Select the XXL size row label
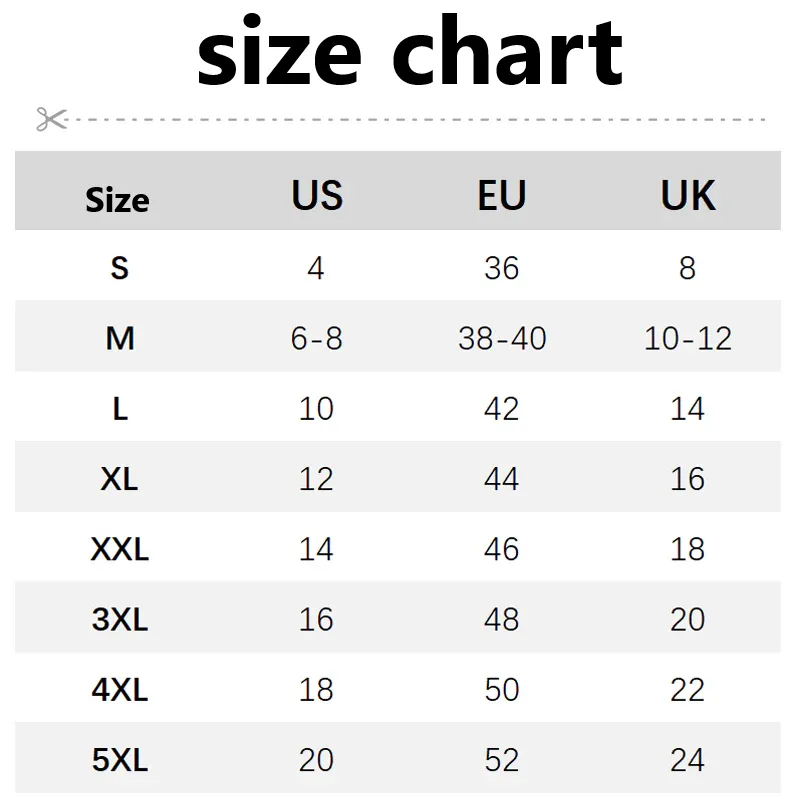 pos(119,549)
